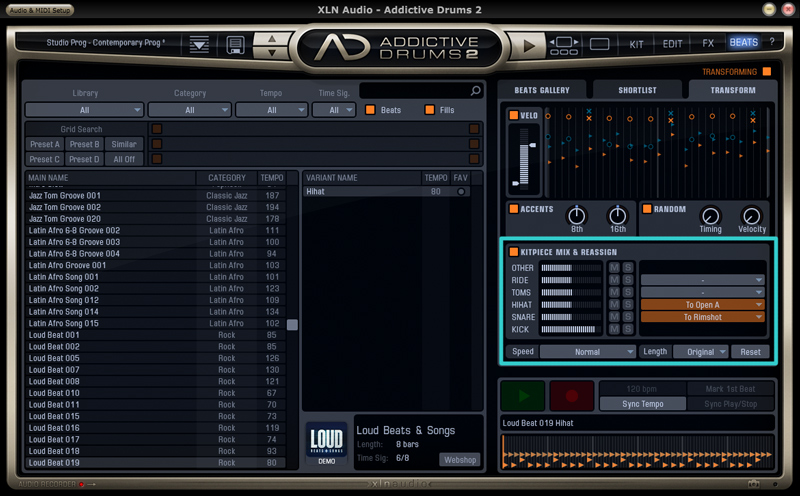
Task: Toggle the TRANSFORMING indicator
Action: click(766, 71)
